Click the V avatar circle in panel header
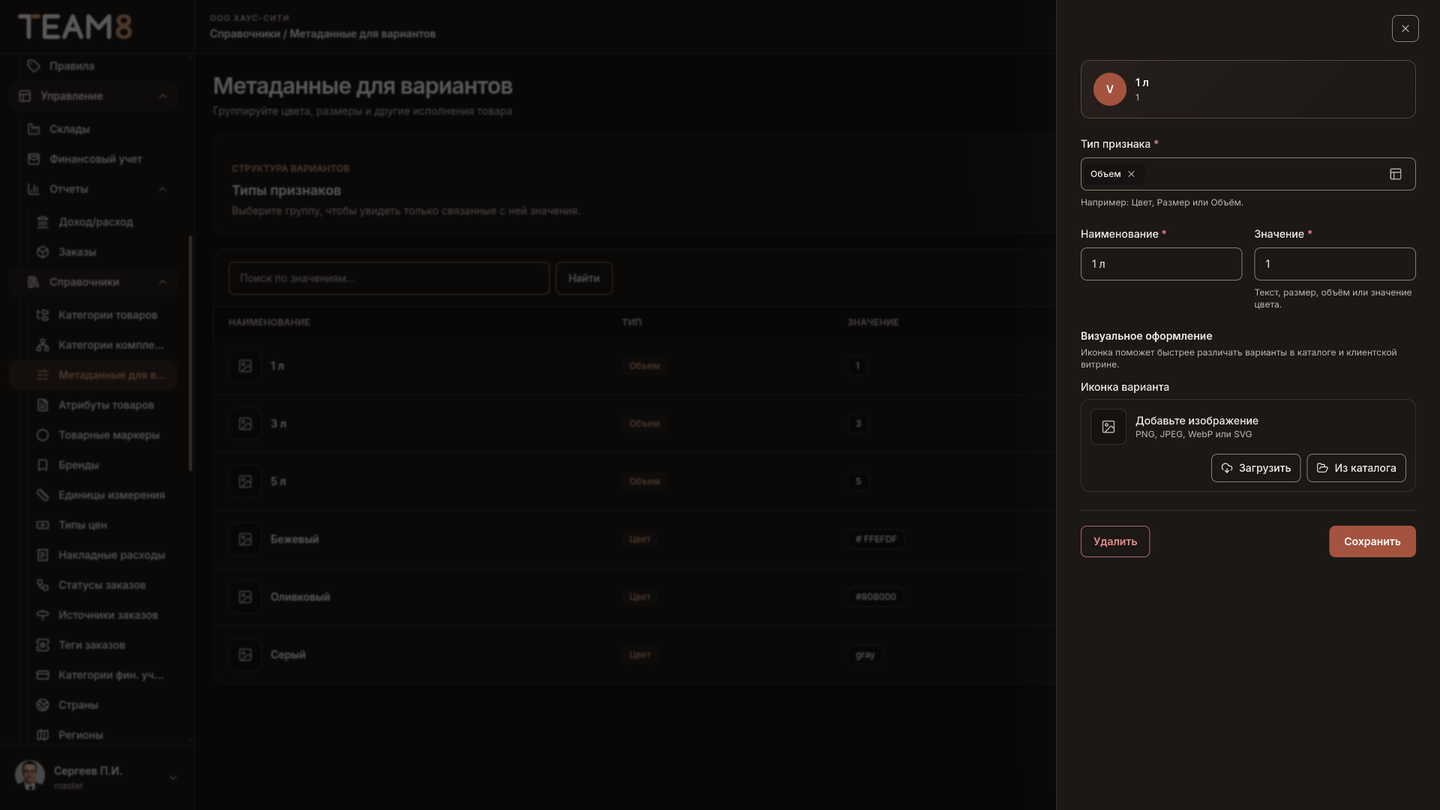The image size is (1440, 810). (x=1110, y=89)
